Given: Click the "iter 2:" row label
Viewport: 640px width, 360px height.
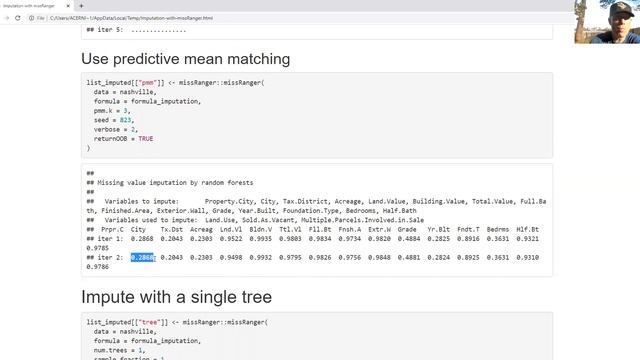Looking at the screenshot, I should (110, 258).
